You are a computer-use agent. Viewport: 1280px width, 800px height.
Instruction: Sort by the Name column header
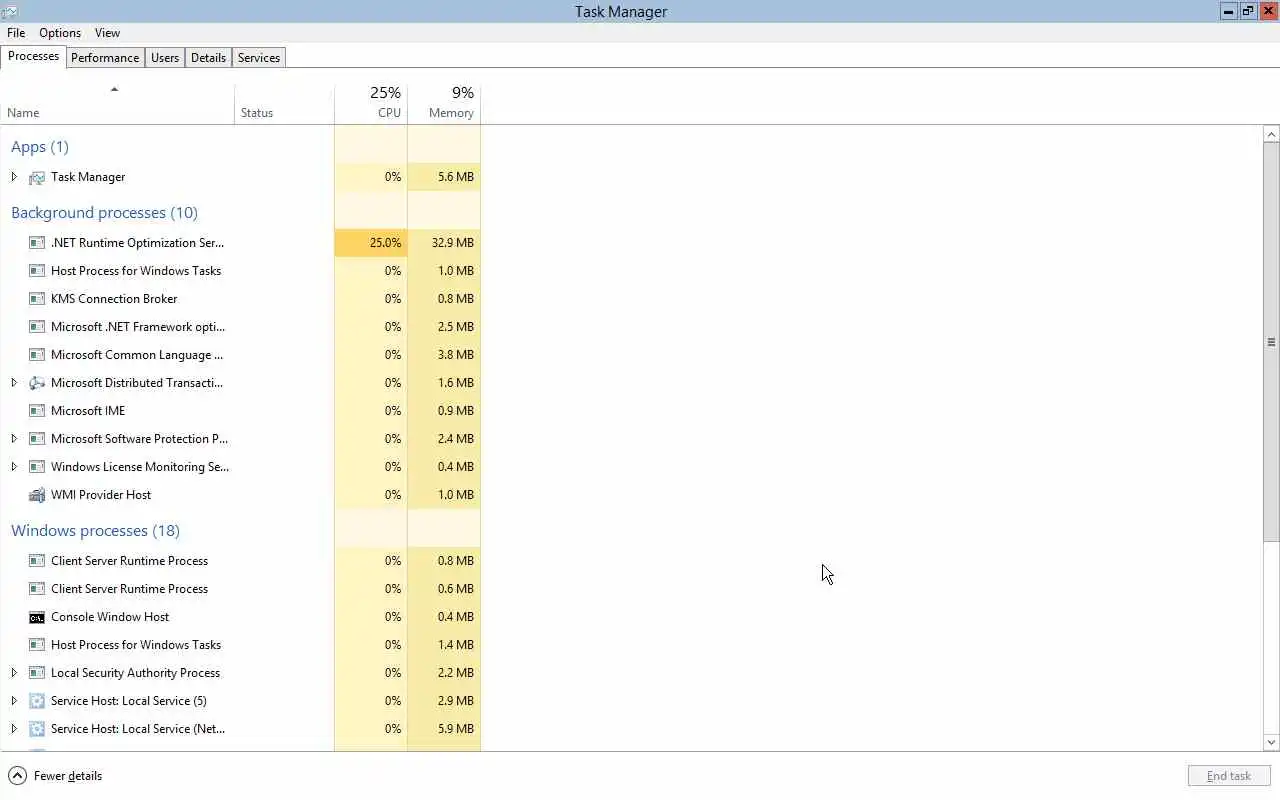pyautogui.click(x=117, y=104)
